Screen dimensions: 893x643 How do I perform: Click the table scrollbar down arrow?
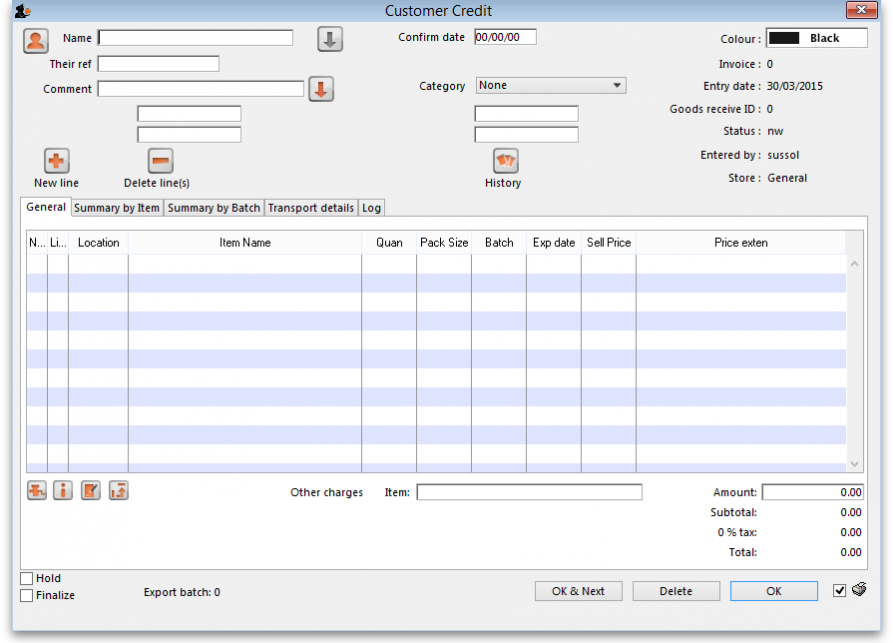[854, 465]
